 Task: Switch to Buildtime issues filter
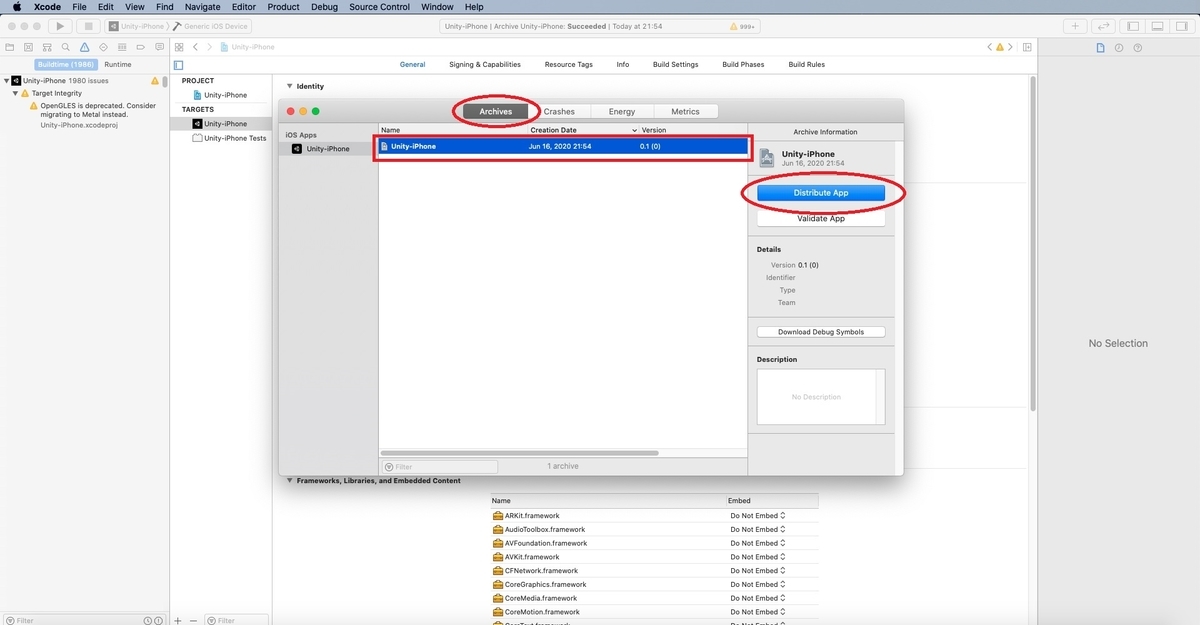[65, 64]
